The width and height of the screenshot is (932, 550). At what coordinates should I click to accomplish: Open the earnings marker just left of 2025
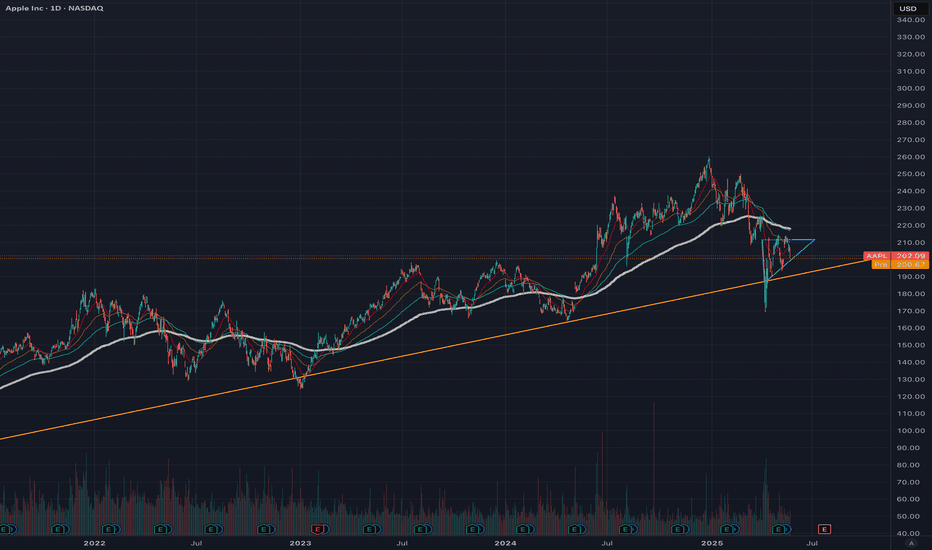point(679,529)
